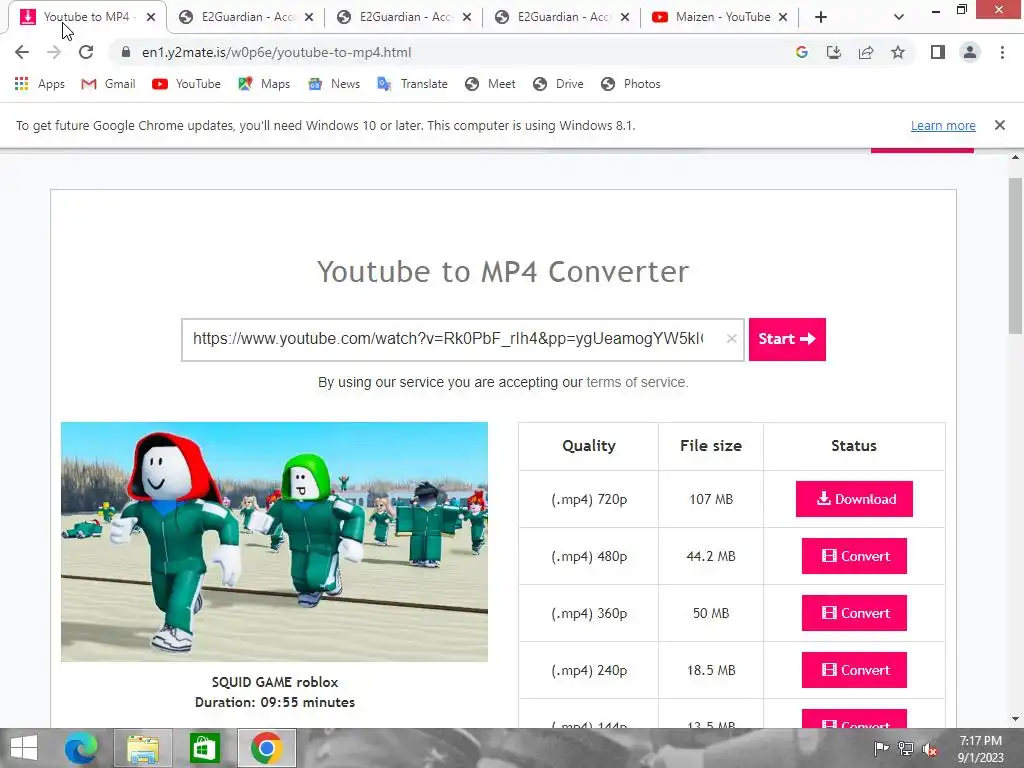This screenshot has height=768, width=1024.
Task: Toggle the Chrome side panel icon
Action: (x=938, y=52)
